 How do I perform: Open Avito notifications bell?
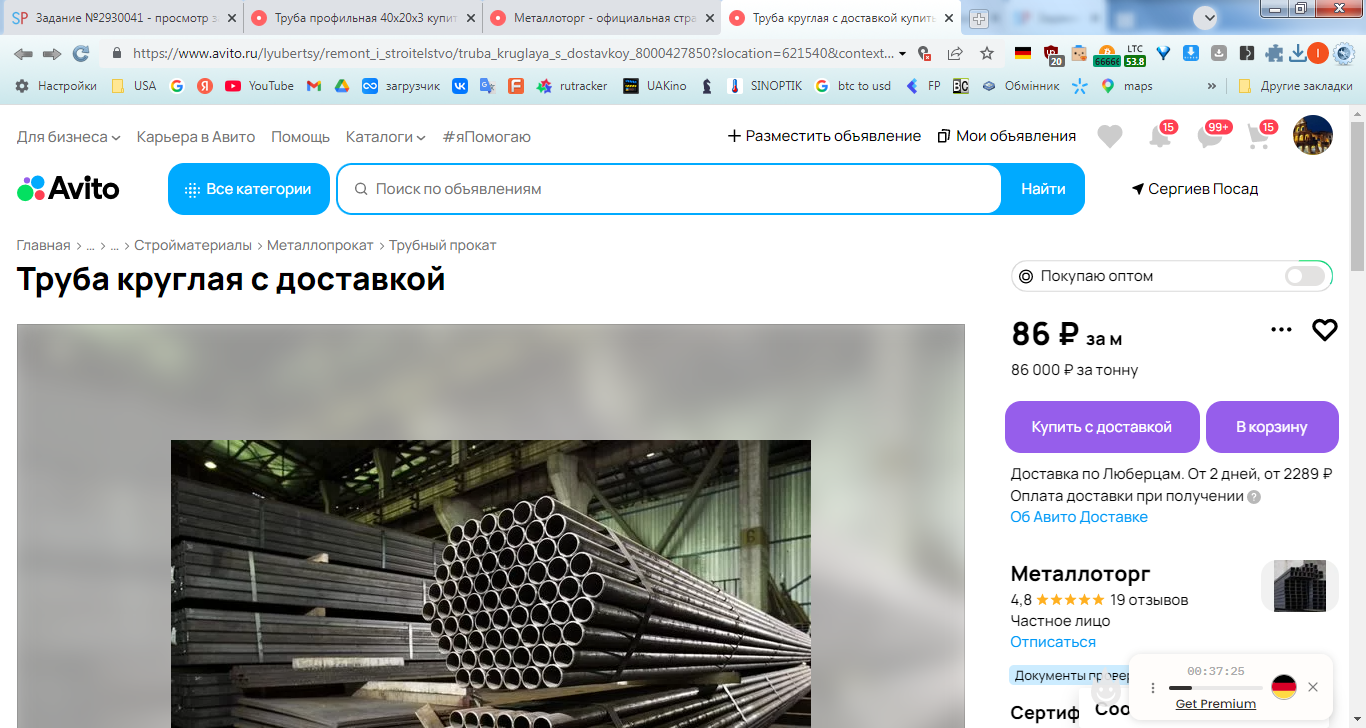coord(1160,136)
